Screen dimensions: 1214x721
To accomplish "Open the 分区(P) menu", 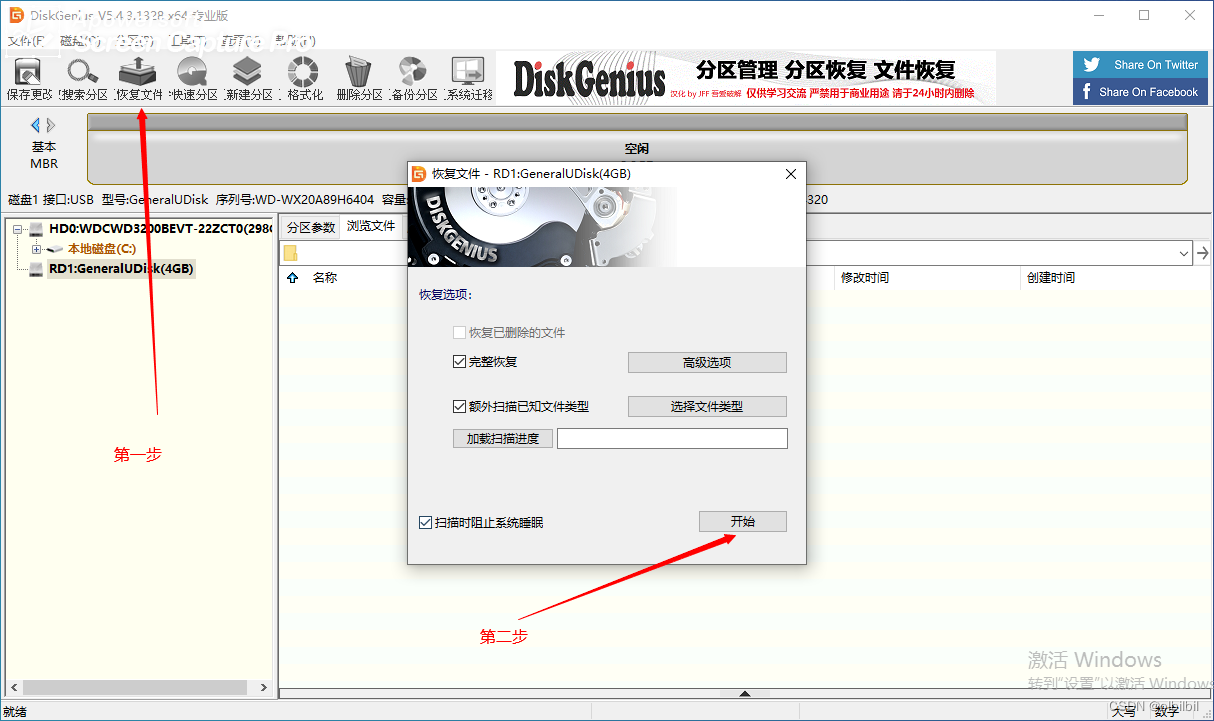I will (134, 41).
